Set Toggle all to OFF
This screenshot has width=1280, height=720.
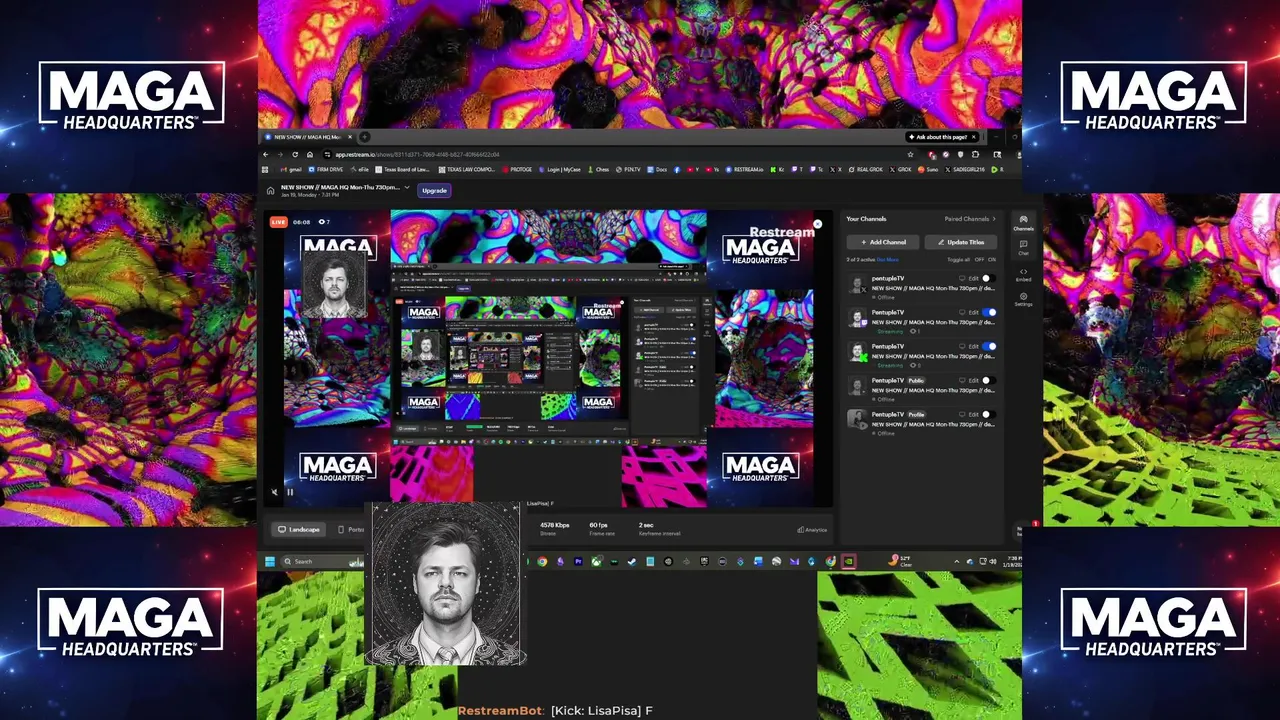pos(979,259)
